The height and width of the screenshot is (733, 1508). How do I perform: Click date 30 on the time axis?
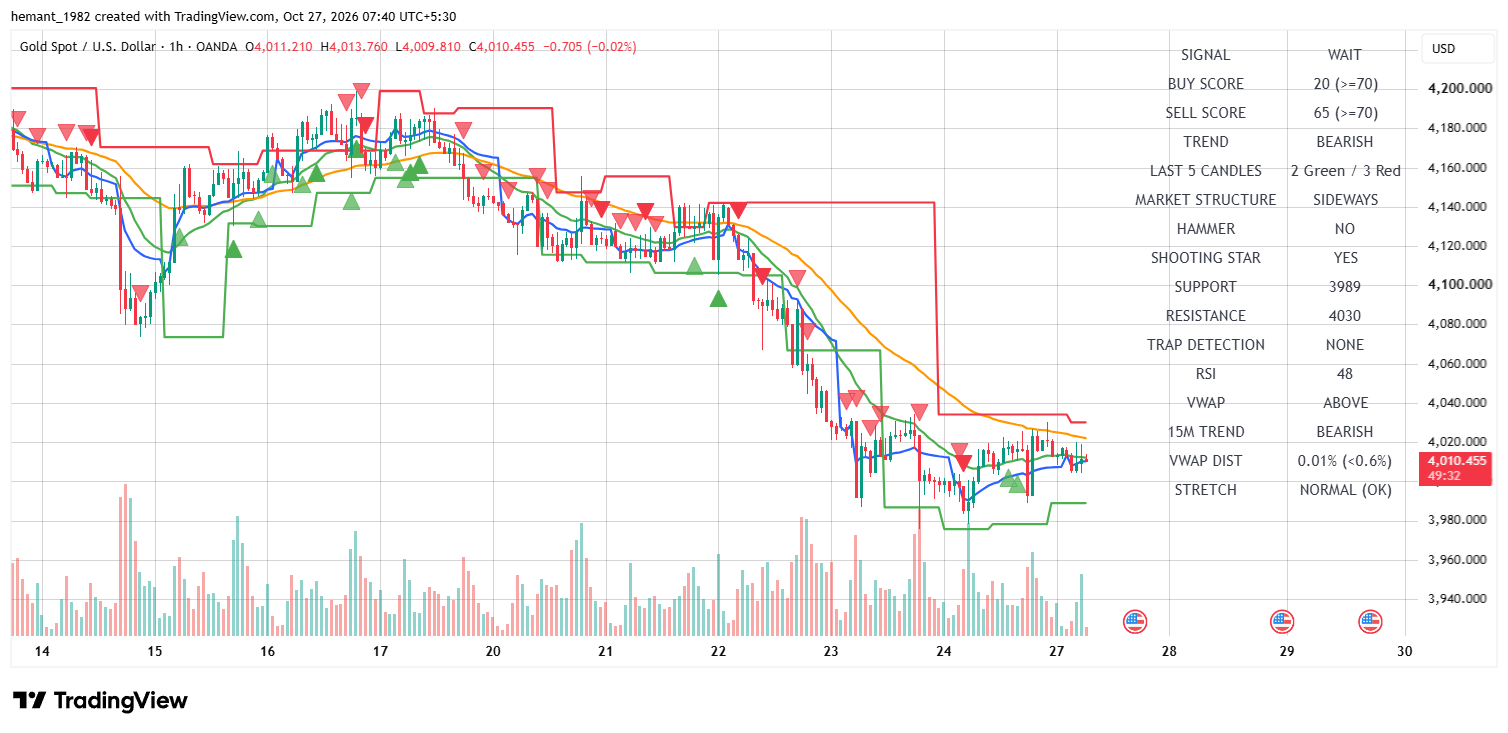click(1404, 651)
